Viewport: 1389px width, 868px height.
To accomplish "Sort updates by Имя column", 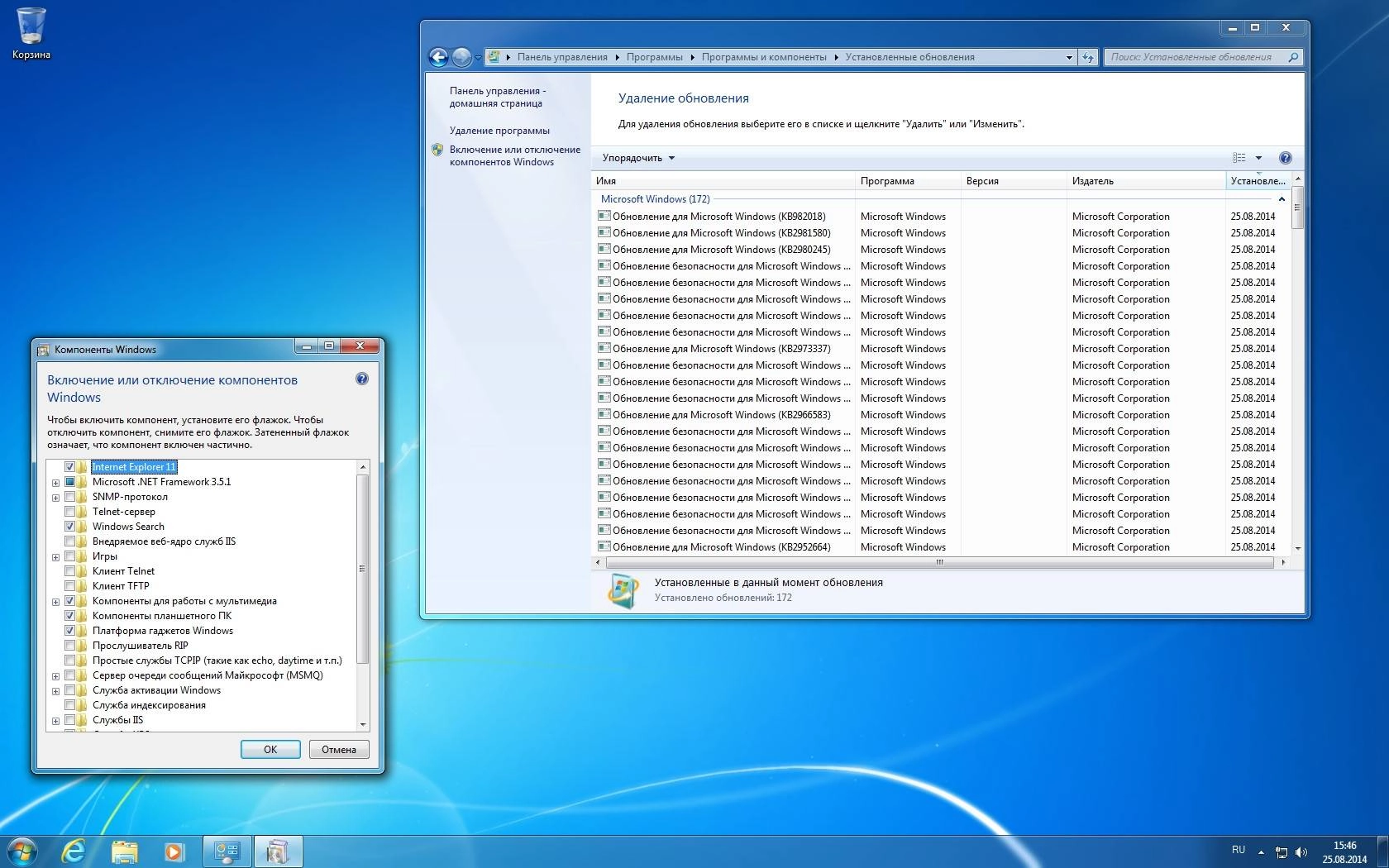I will click(x=723, y=181).
